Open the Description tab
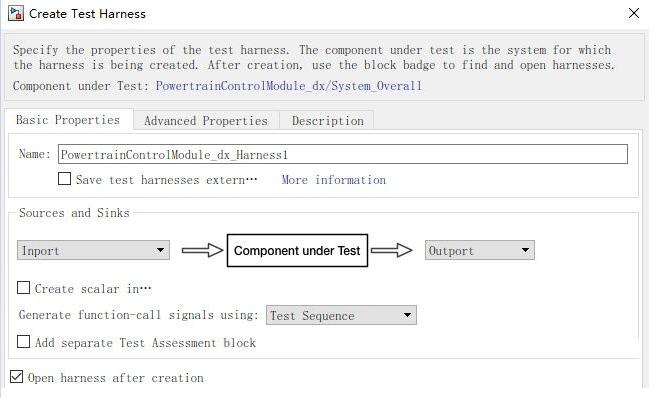 click(328, 121)
